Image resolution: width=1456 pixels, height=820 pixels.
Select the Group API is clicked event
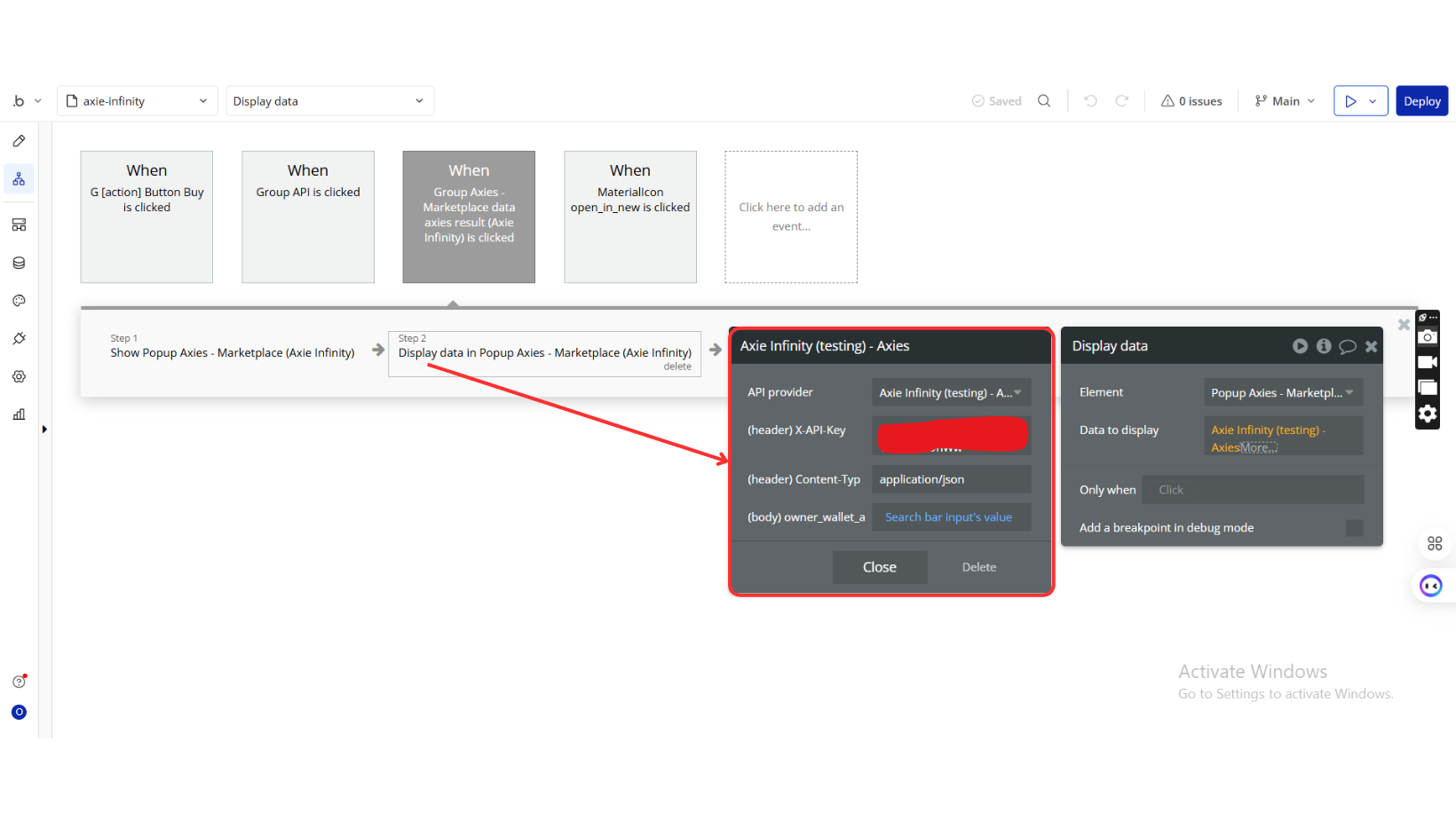click(308, 217)
